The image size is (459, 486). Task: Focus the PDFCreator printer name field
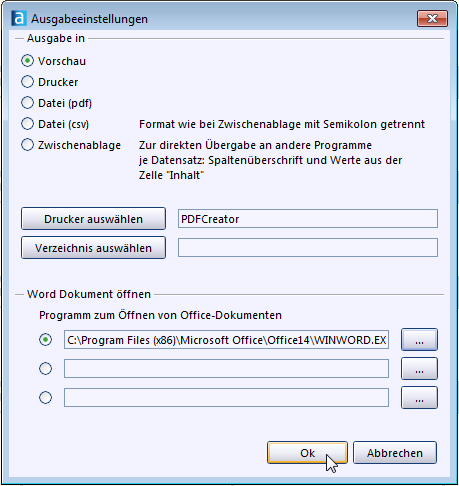click(308, 219)
